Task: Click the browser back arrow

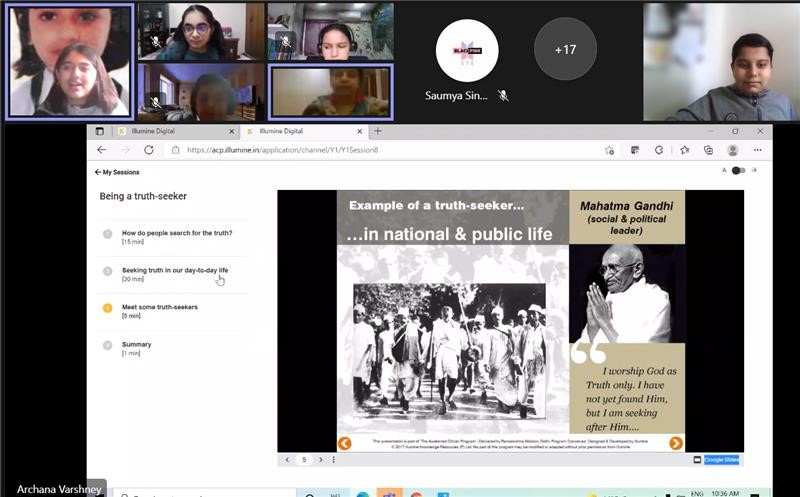Action: (x=101, y=150)
